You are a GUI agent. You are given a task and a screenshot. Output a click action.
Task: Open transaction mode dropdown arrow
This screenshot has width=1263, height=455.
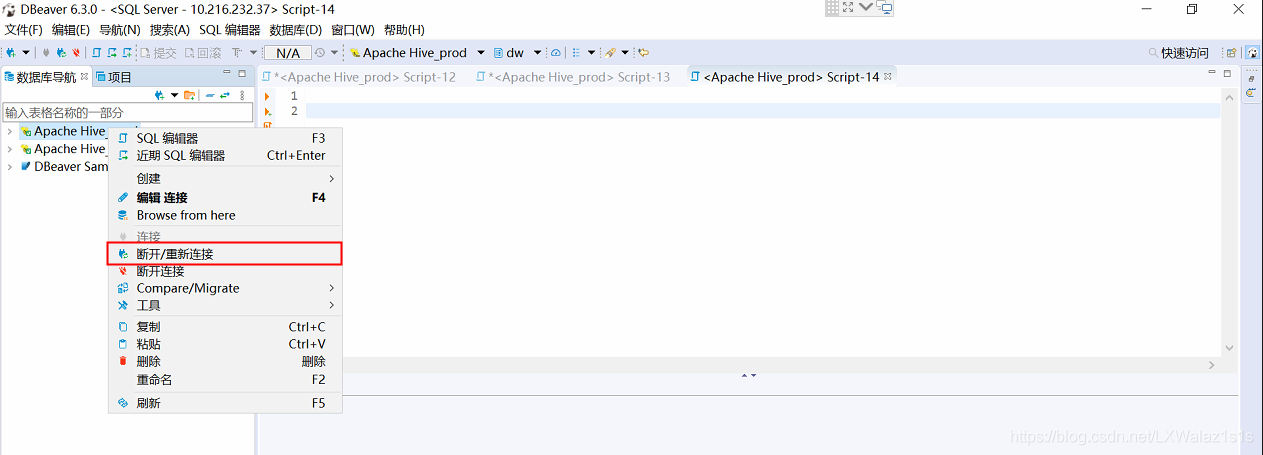(253, 52)
